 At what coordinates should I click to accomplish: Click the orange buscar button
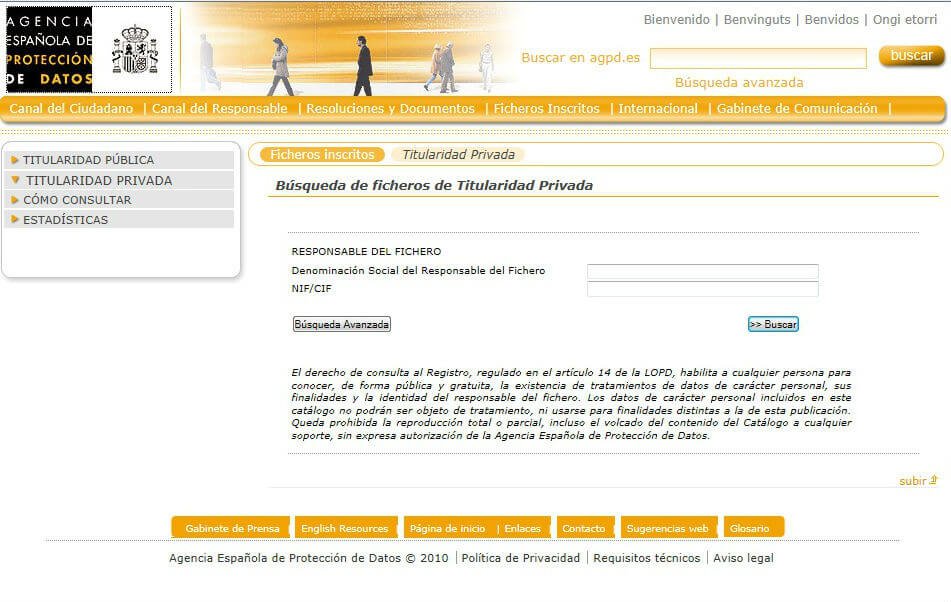point(912,56)
